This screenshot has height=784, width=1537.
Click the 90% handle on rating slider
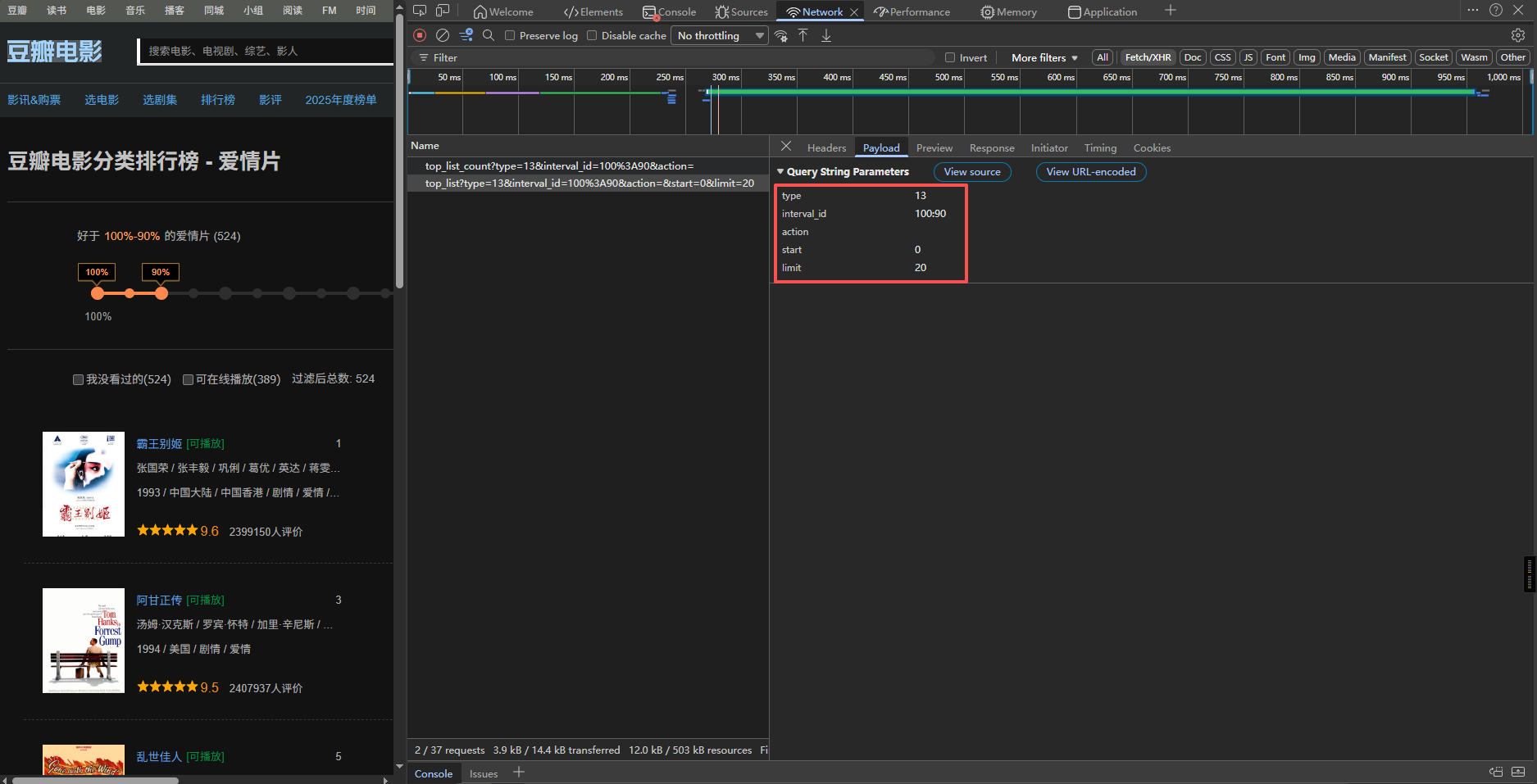click(x=161, y=293)
